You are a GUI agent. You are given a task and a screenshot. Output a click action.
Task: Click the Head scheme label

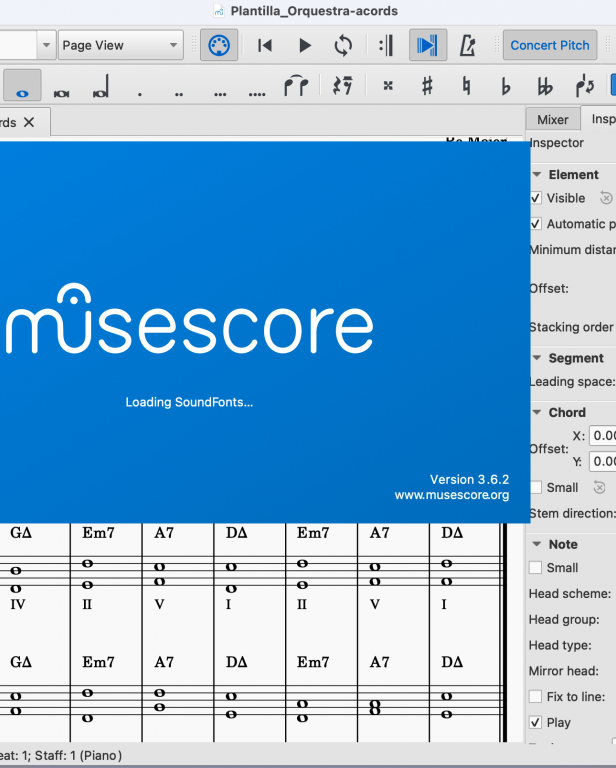(570, 594)
